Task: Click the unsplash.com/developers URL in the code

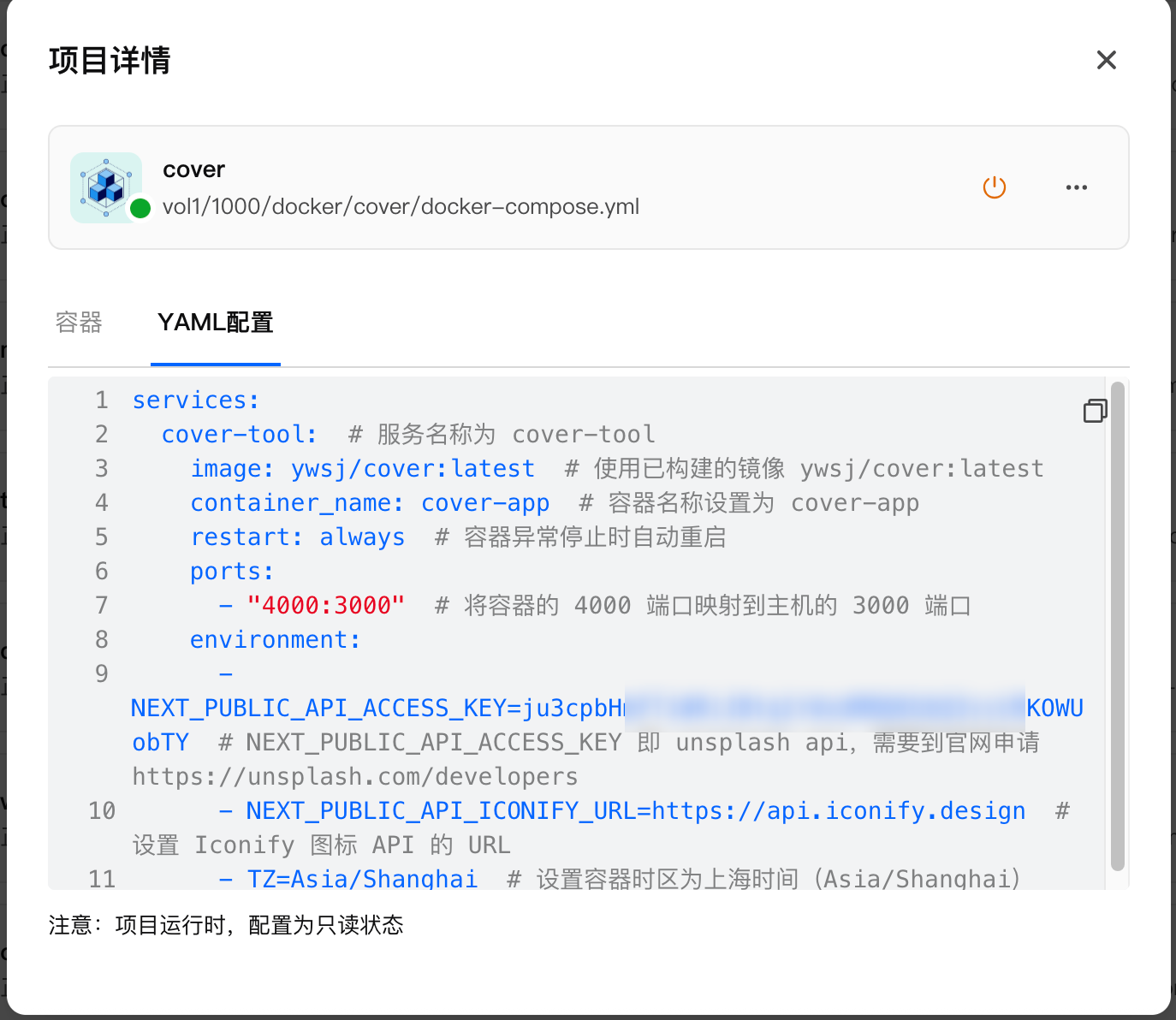Action: [x=354, y=776]
